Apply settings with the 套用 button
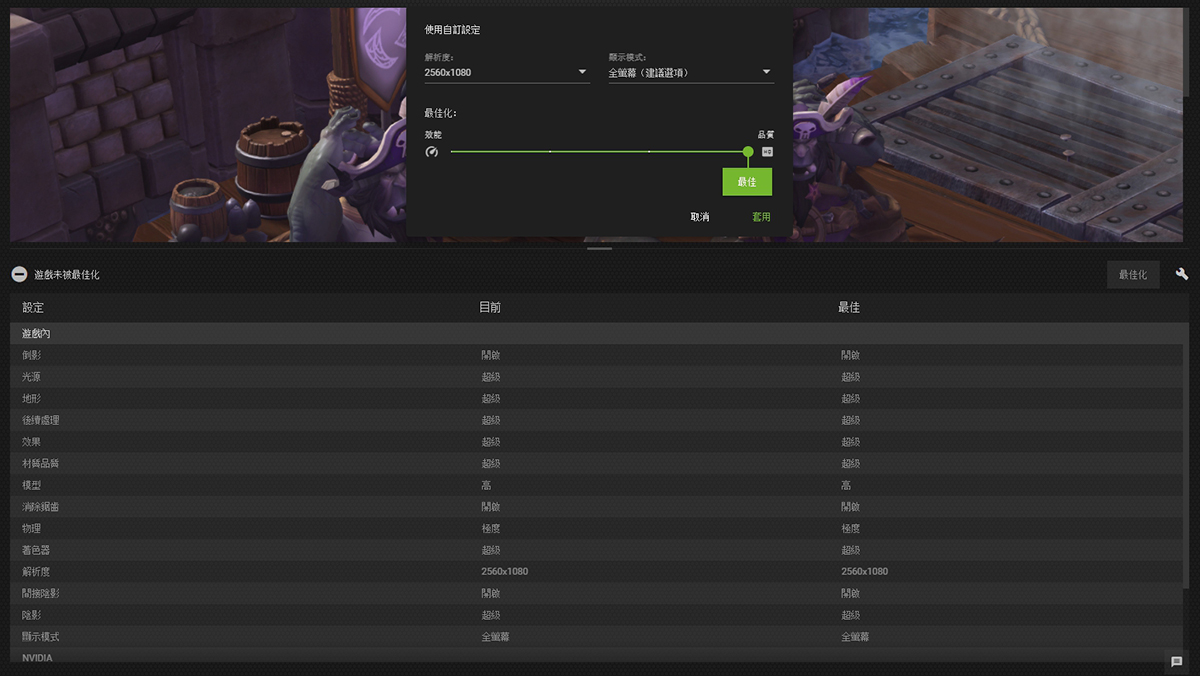 [x=761, y=217]
